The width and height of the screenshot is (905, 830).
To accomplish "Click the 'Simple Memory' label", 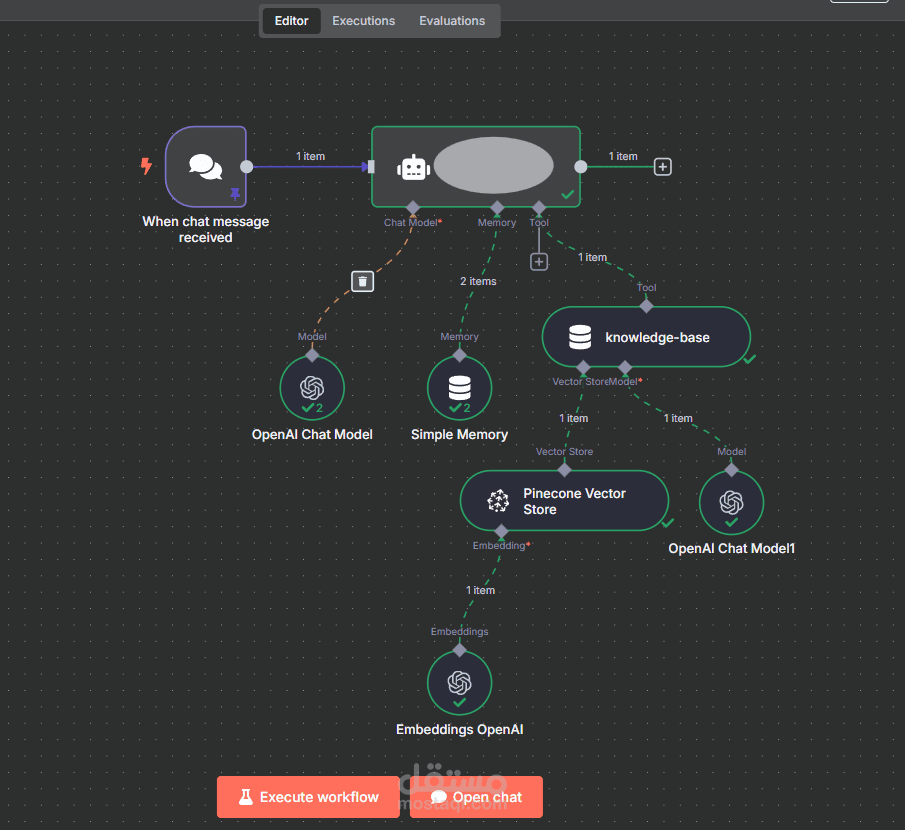I will point(459,434).
